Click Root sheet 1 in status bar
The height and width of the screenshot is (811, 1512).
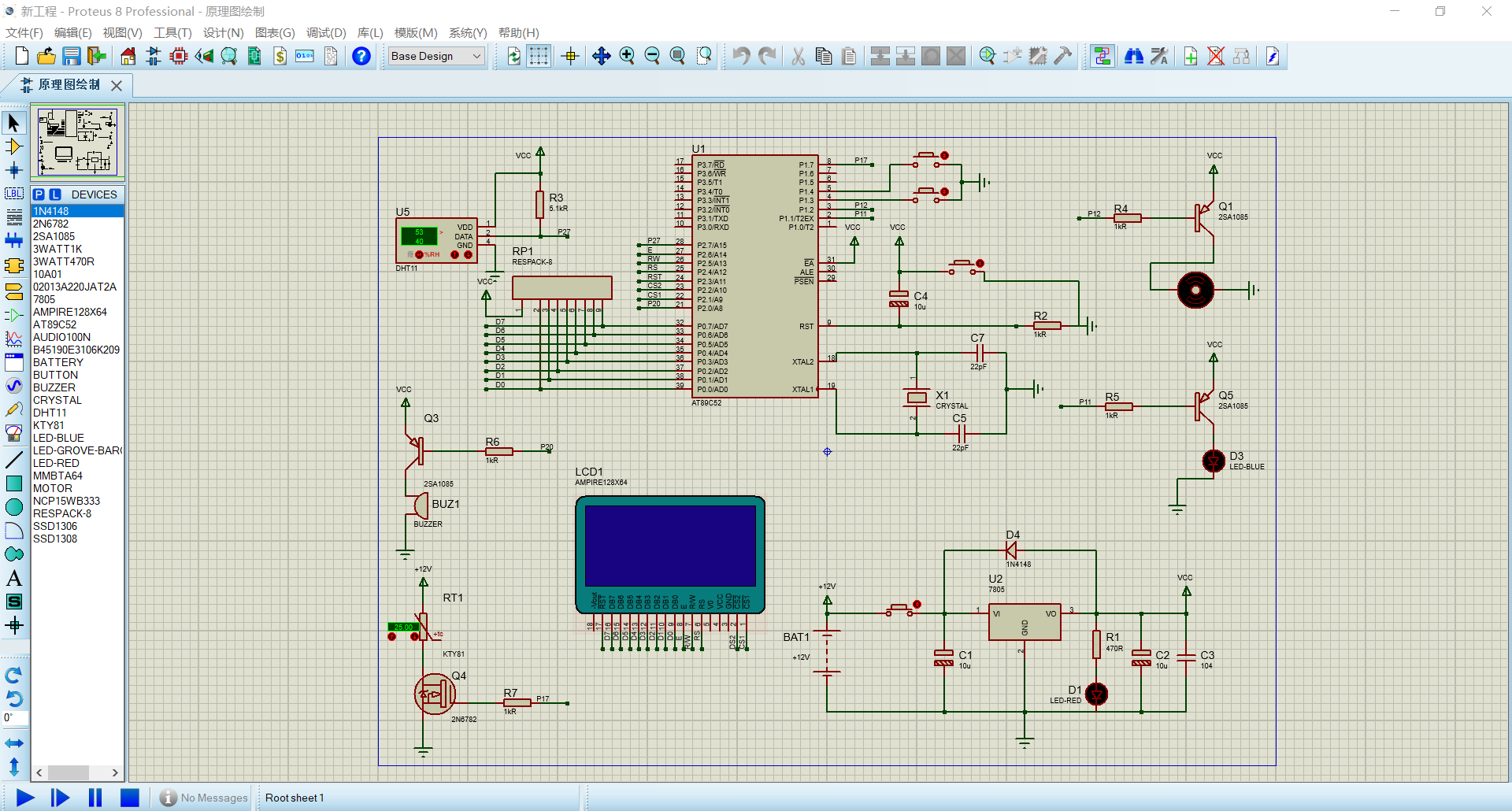click(295, 798)
